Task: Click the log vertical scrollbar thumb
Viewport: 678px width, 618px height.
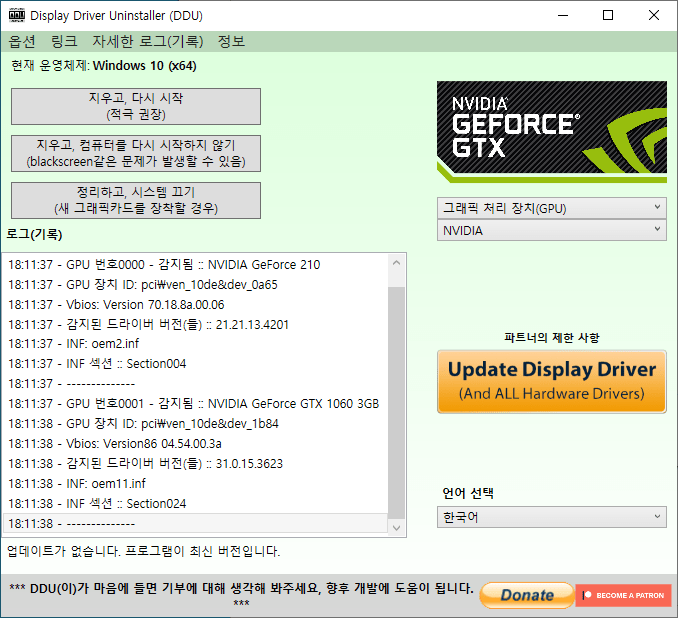Action: 397,403
